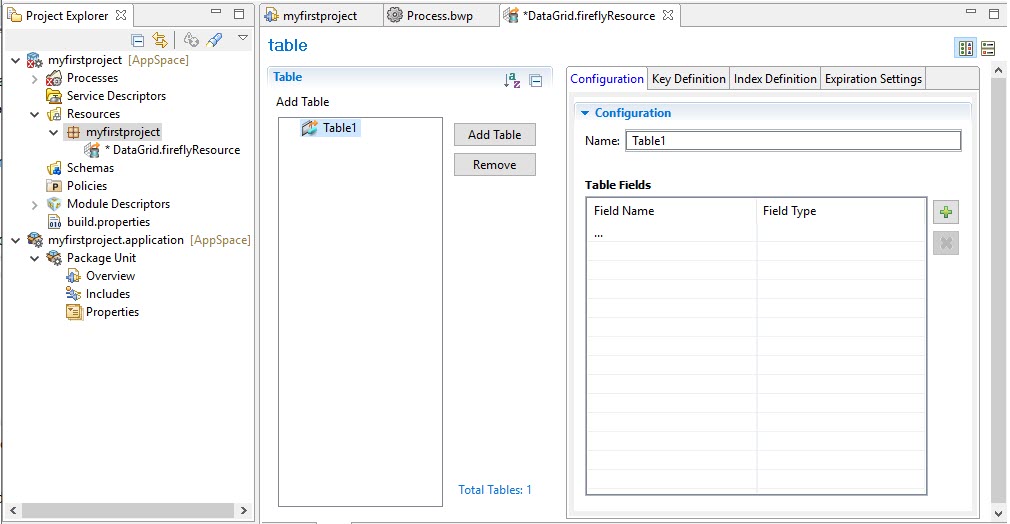Switch to the Key Definition tab

(689, 79)
